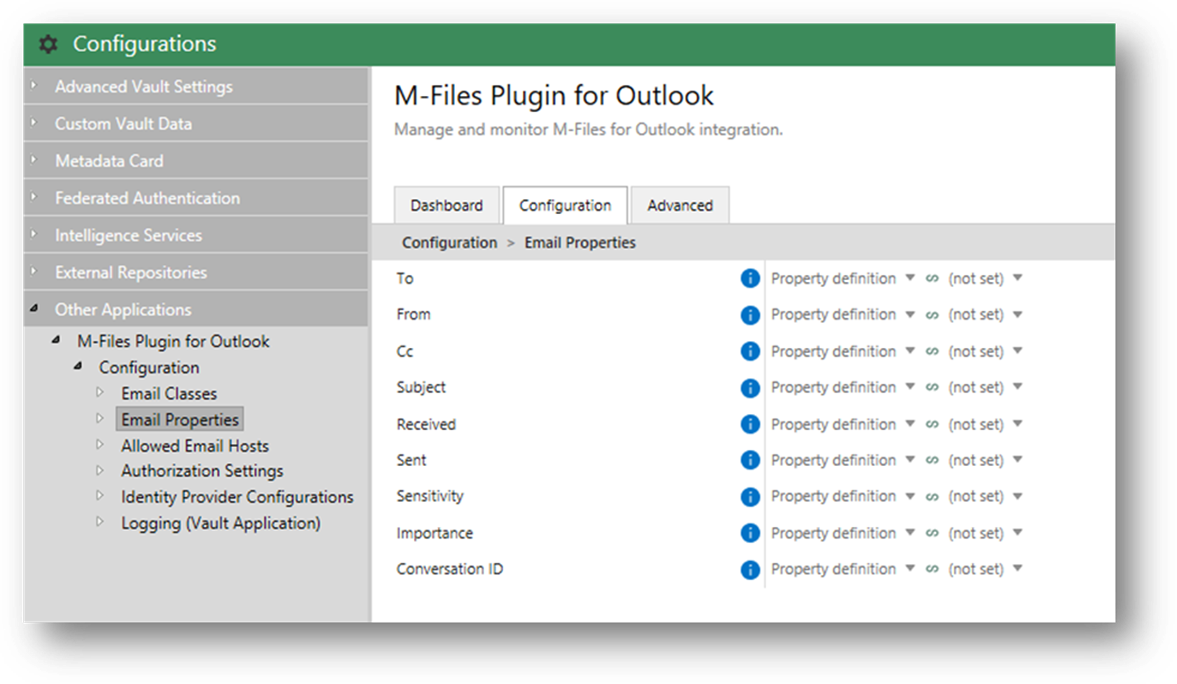Click the link icon in the Sent row
Viewport: 1177px width, 684px height.
[x=932, y=460]
